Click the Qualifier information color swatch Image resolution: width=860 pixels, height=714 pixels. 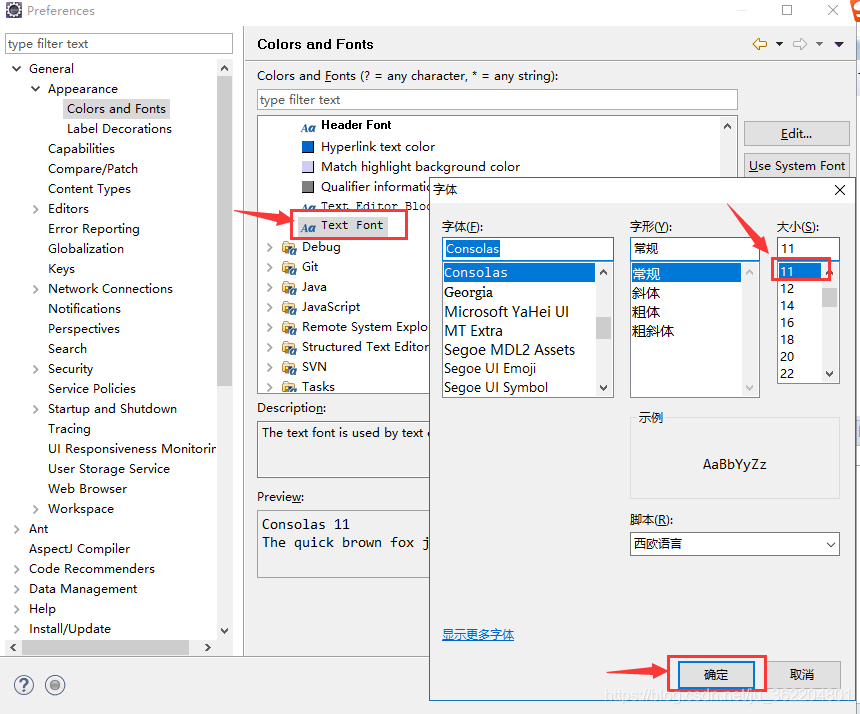point(308,186)
